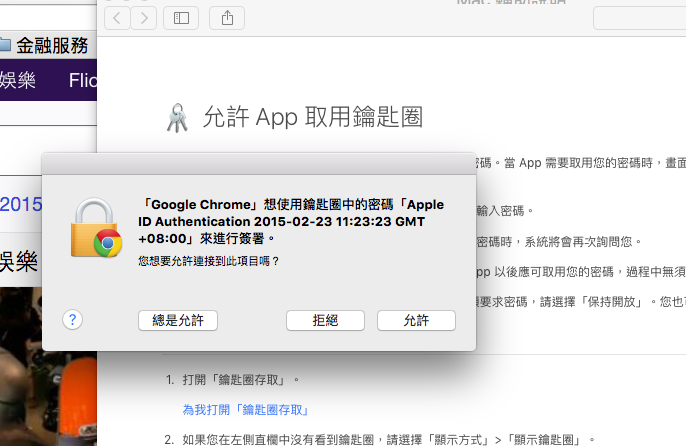Click heading 允許 App 取用鑰匙圈

click(x=313, y=117)
